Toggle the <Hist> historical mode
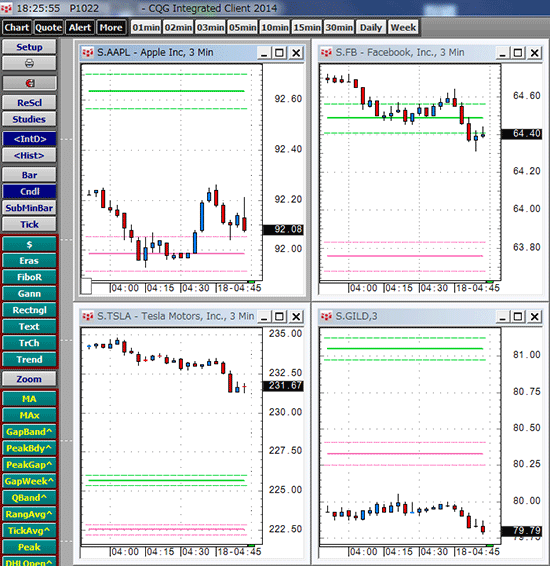550x566 pixels. tap(29, 156)
